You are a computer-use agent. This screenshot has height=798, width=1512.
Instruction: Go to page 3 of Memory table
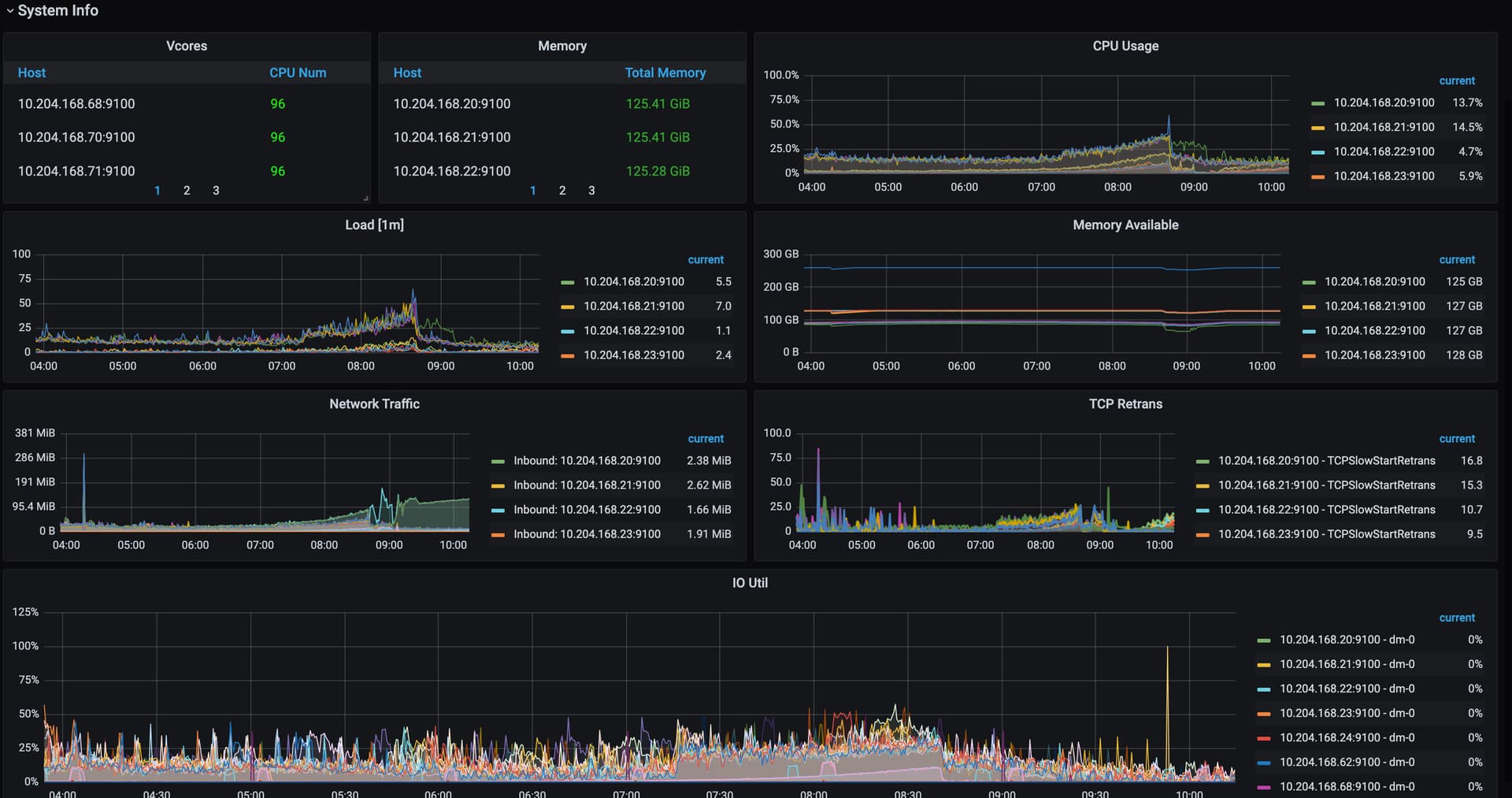591,191
